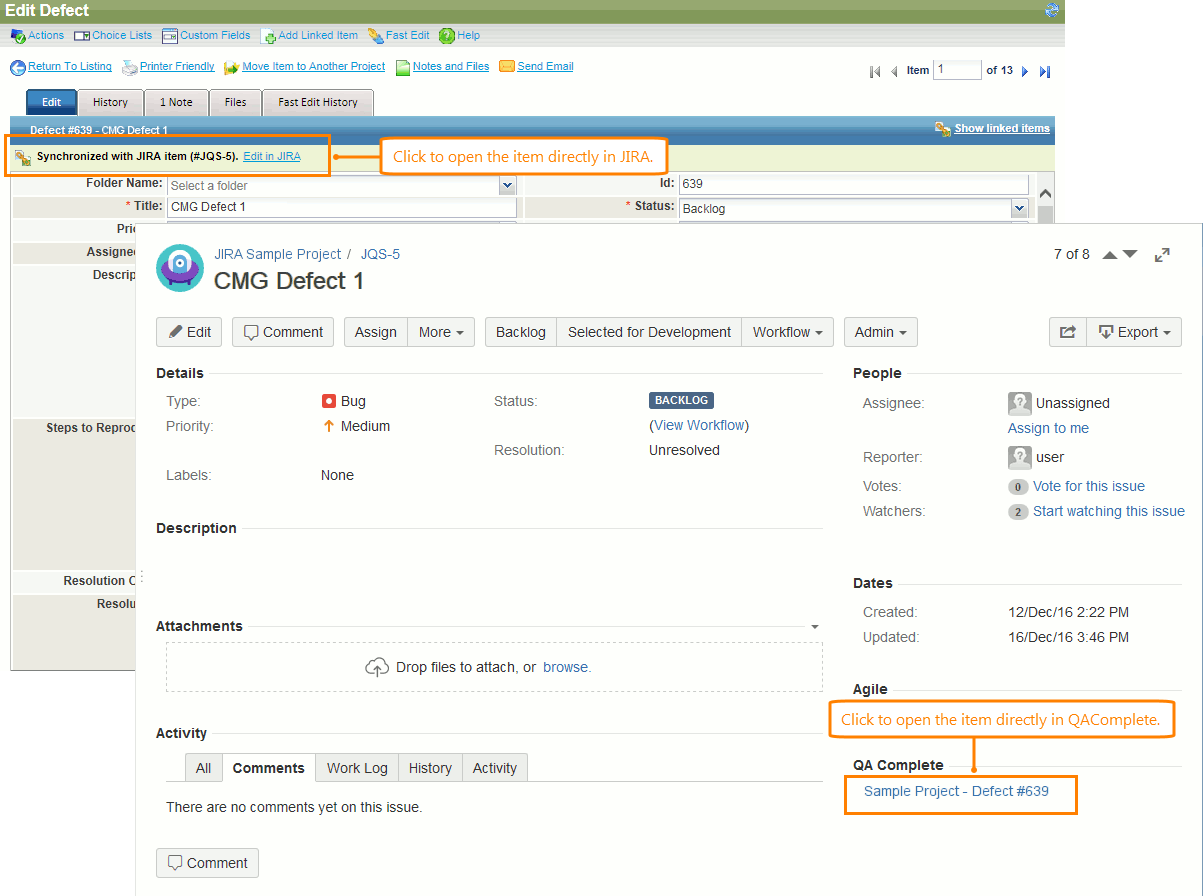Click the Move Item to Another Project icon

point(232,67)
